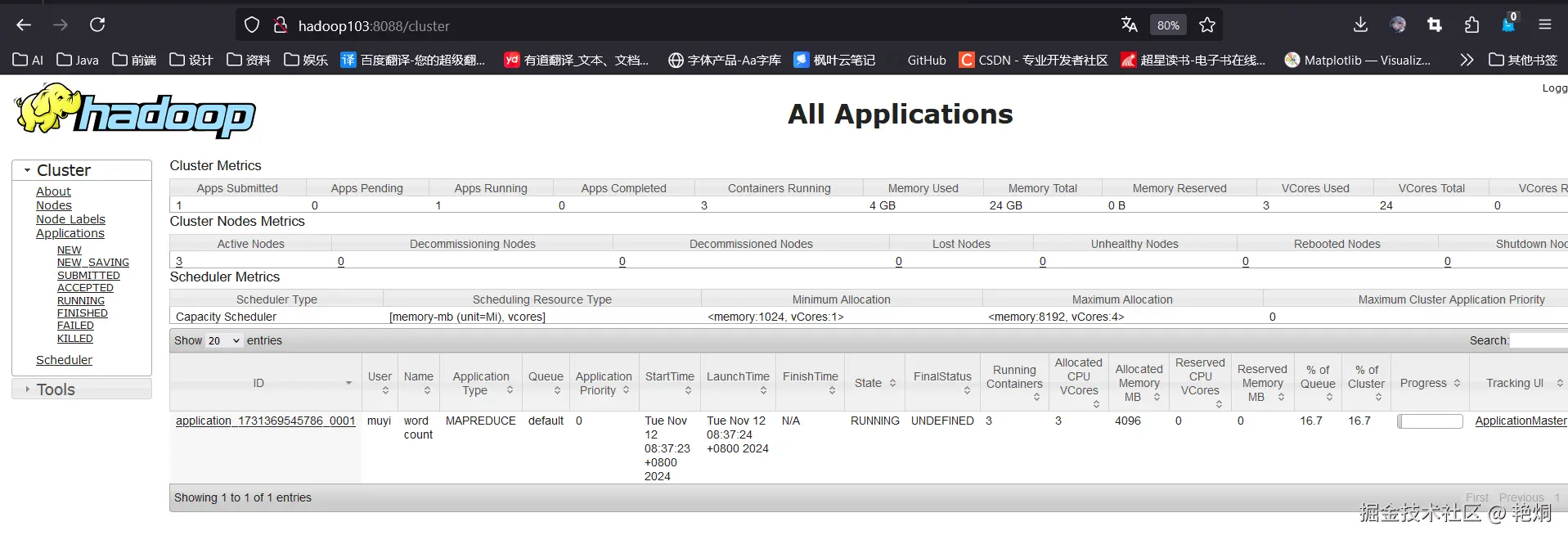Collapse the Cluster sidebar section
This screenshot has width=1568, height=540.
[x=82, y=170]
